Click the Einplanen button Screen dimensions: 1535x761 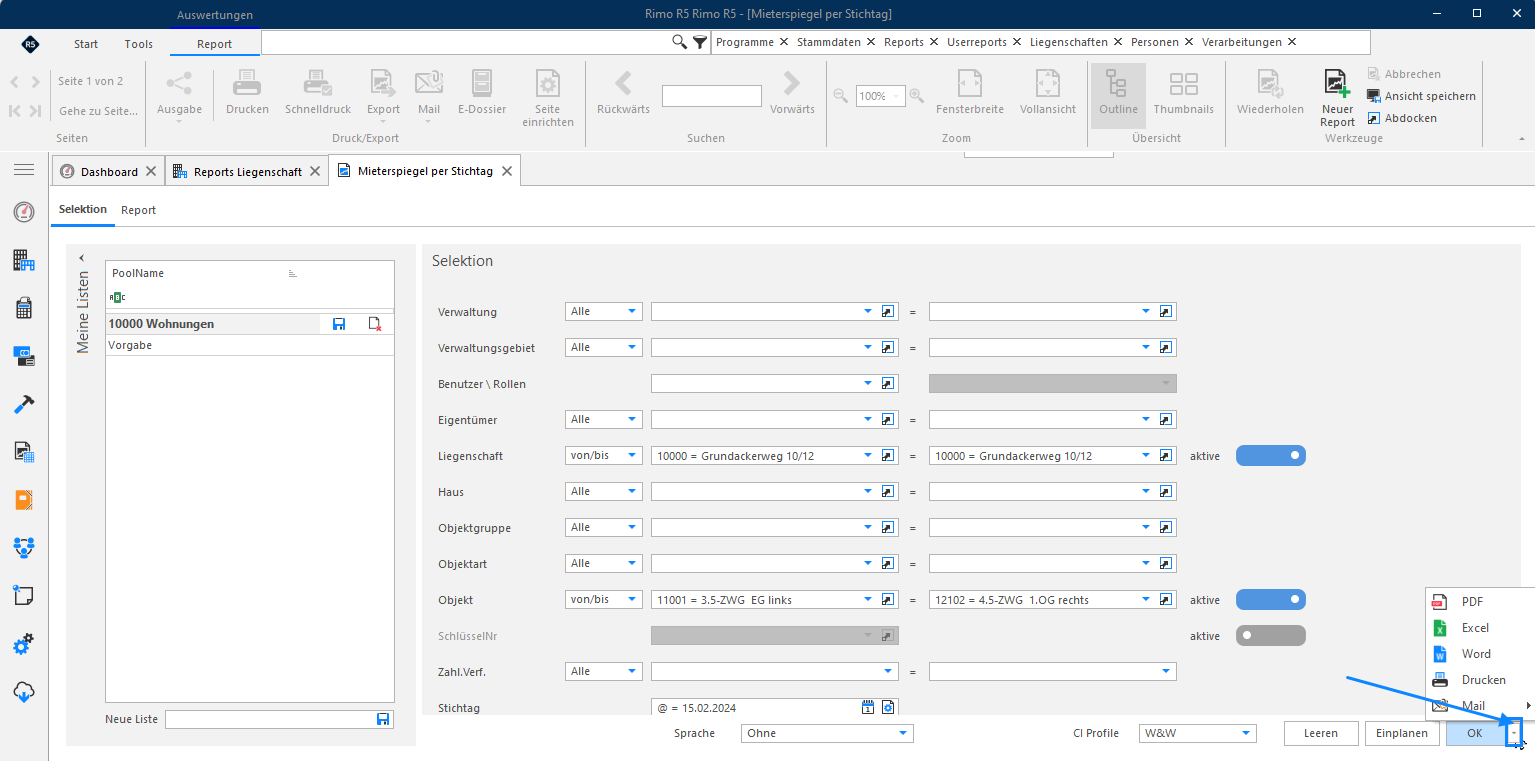1402,733
